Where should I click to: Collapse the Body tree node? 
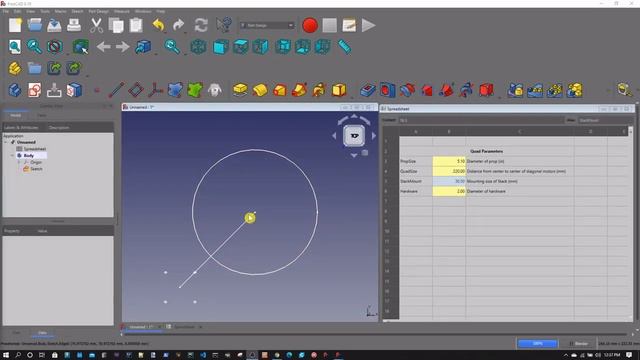(x=12, y=156)
